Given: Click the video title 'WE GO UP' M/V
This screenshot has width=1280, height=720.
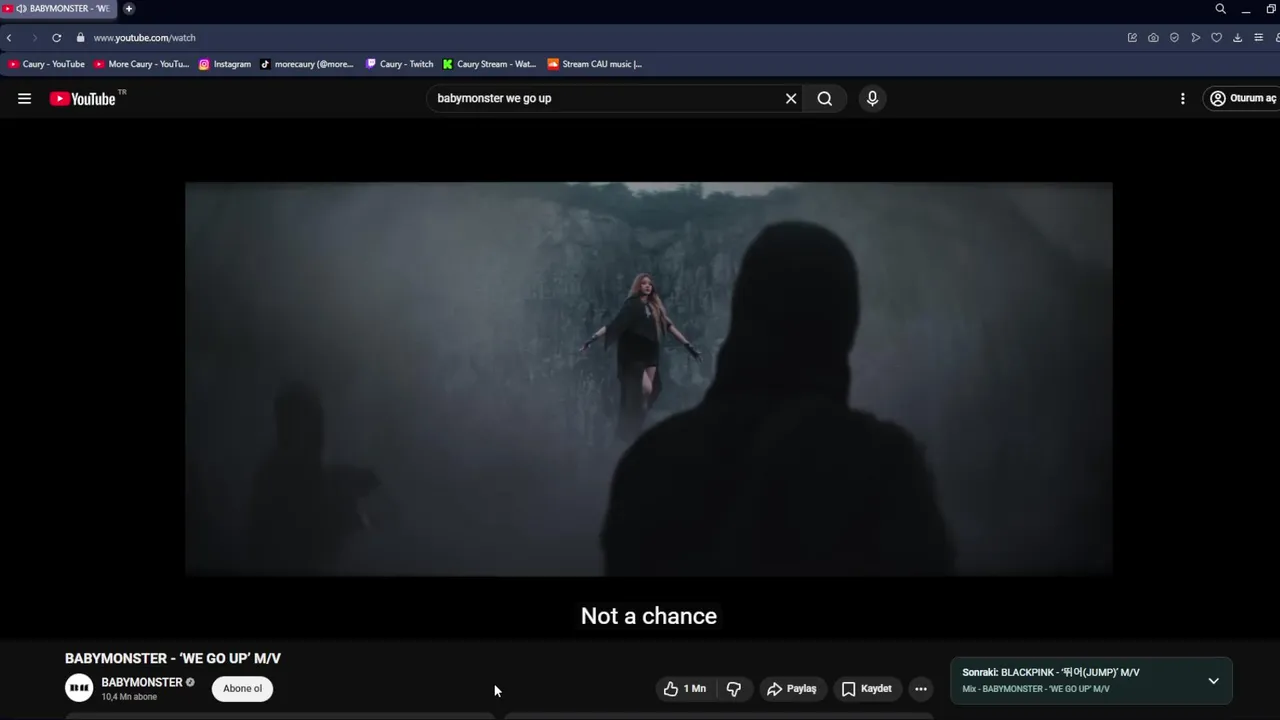Looking at the screenshot, I should (173, 658).
